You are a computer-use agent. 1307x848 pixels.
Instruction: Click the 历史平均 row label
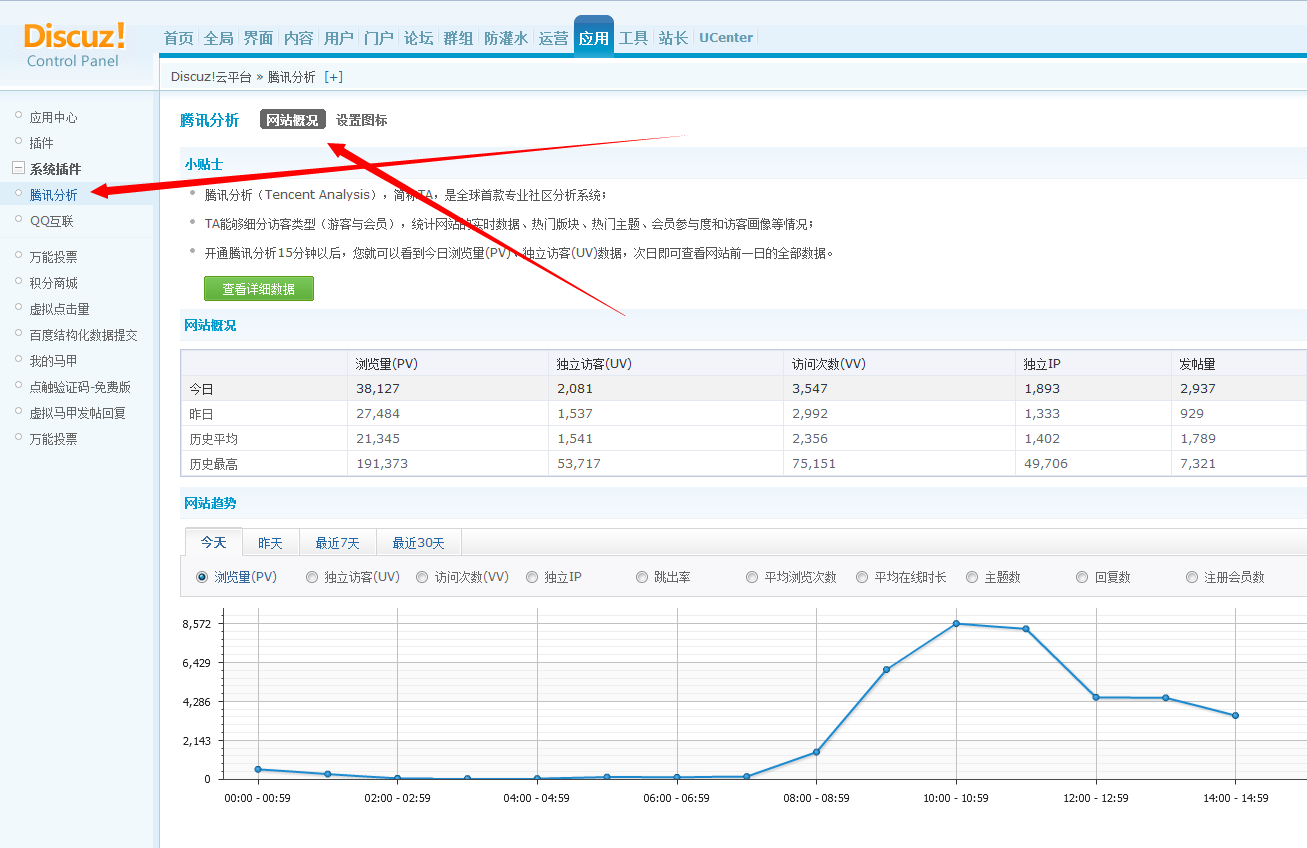point(214,439)
